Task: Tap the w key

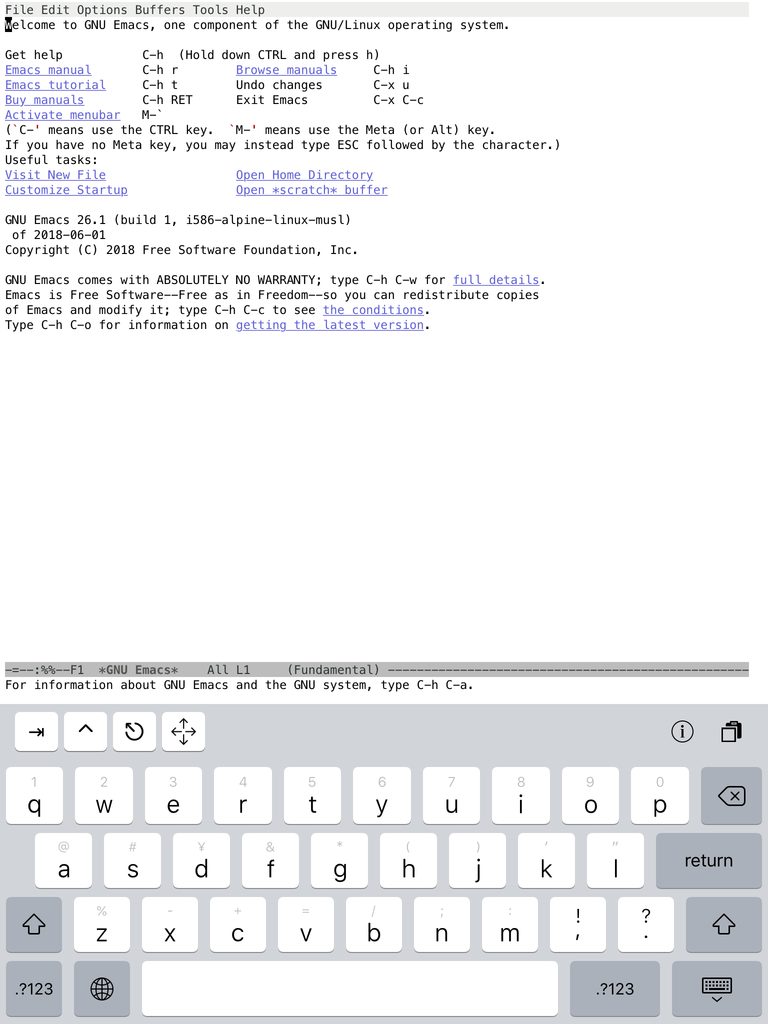Action: (104, 795)
